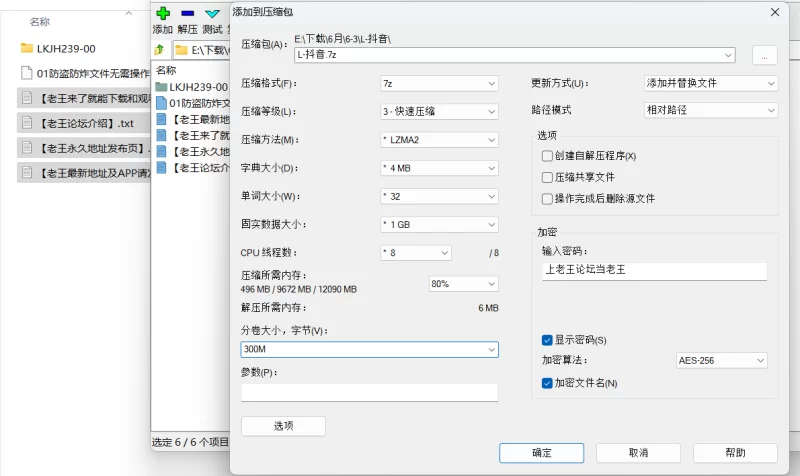The image size is (800, 476).
Task: Select 01防盗防炸 file icon in 7-Zip list
Action: 161,103
